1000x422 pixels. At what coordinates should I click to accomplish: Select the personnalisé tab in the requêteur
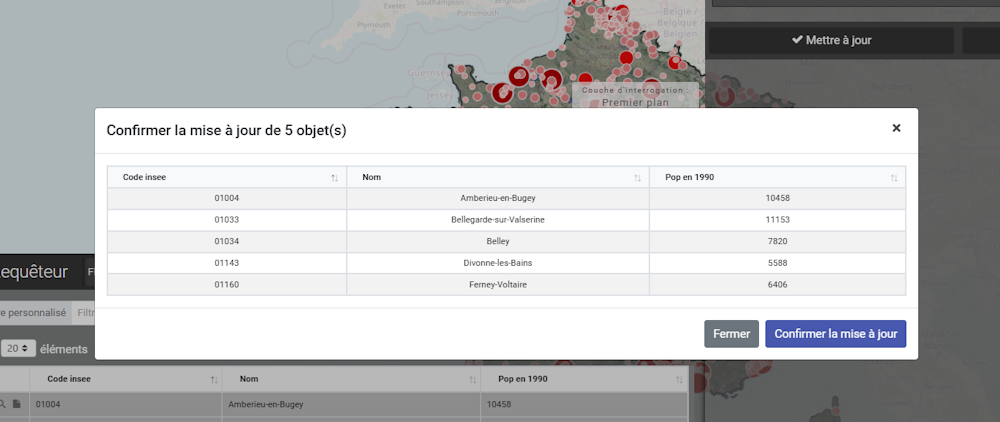tap(34, 313)
